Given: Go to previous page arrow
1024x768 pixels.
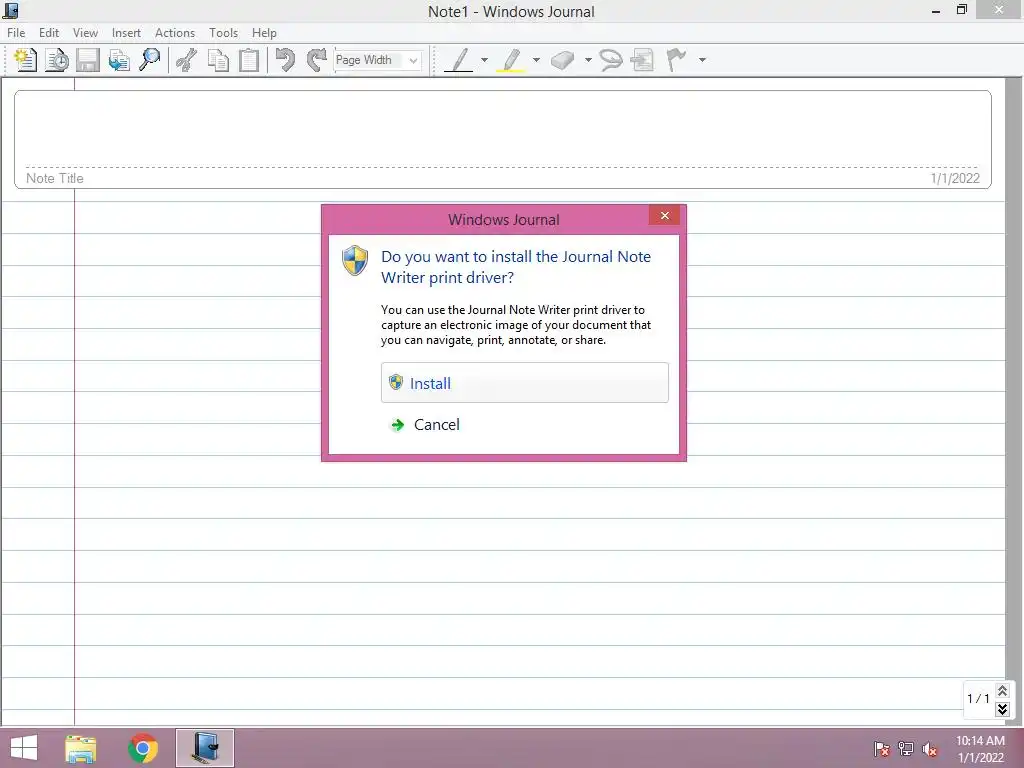Looking at the screenshot, I should coord(1002,690).
